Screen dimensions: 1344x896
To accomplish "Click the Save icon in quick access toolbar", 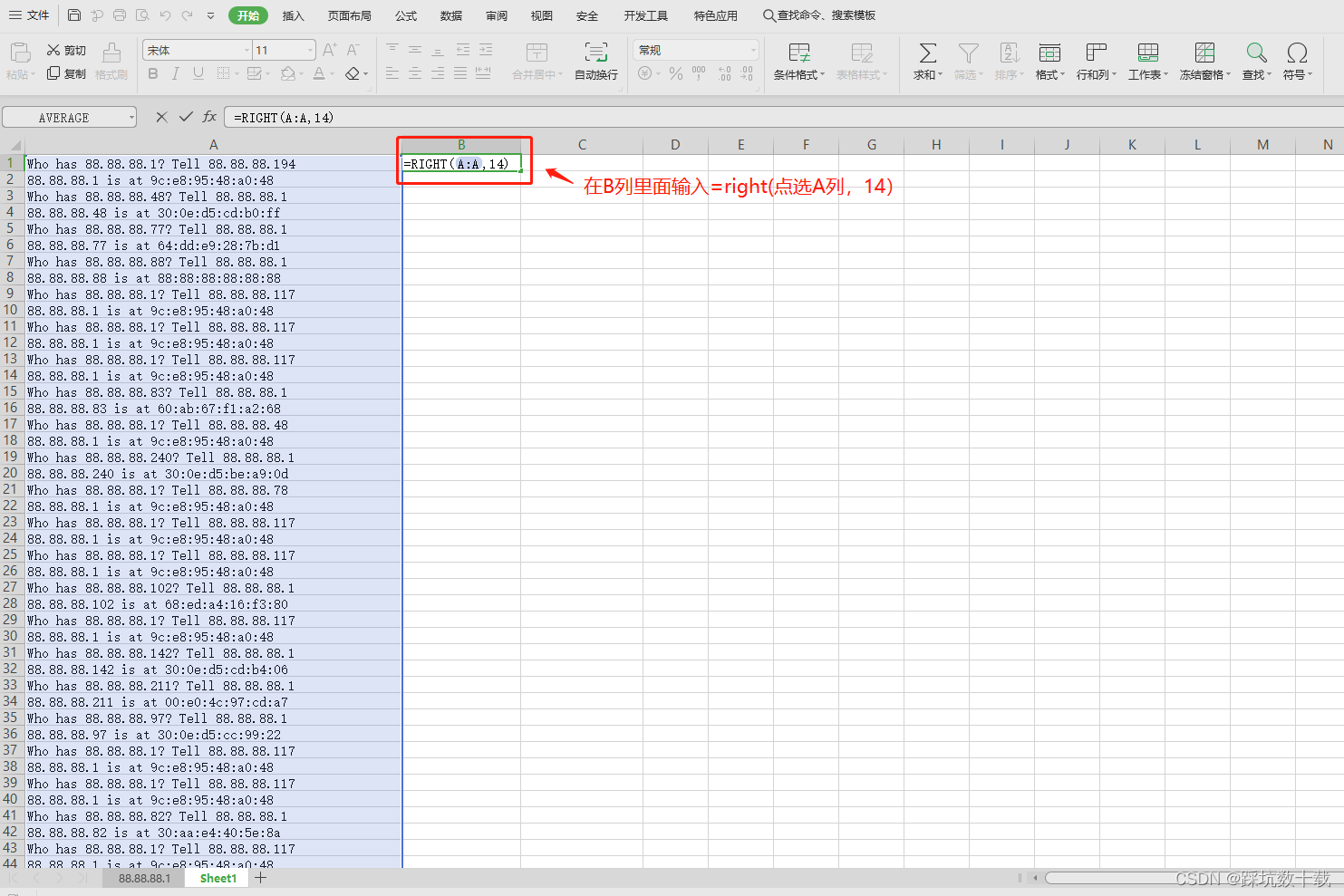I will tap(74, 15).
